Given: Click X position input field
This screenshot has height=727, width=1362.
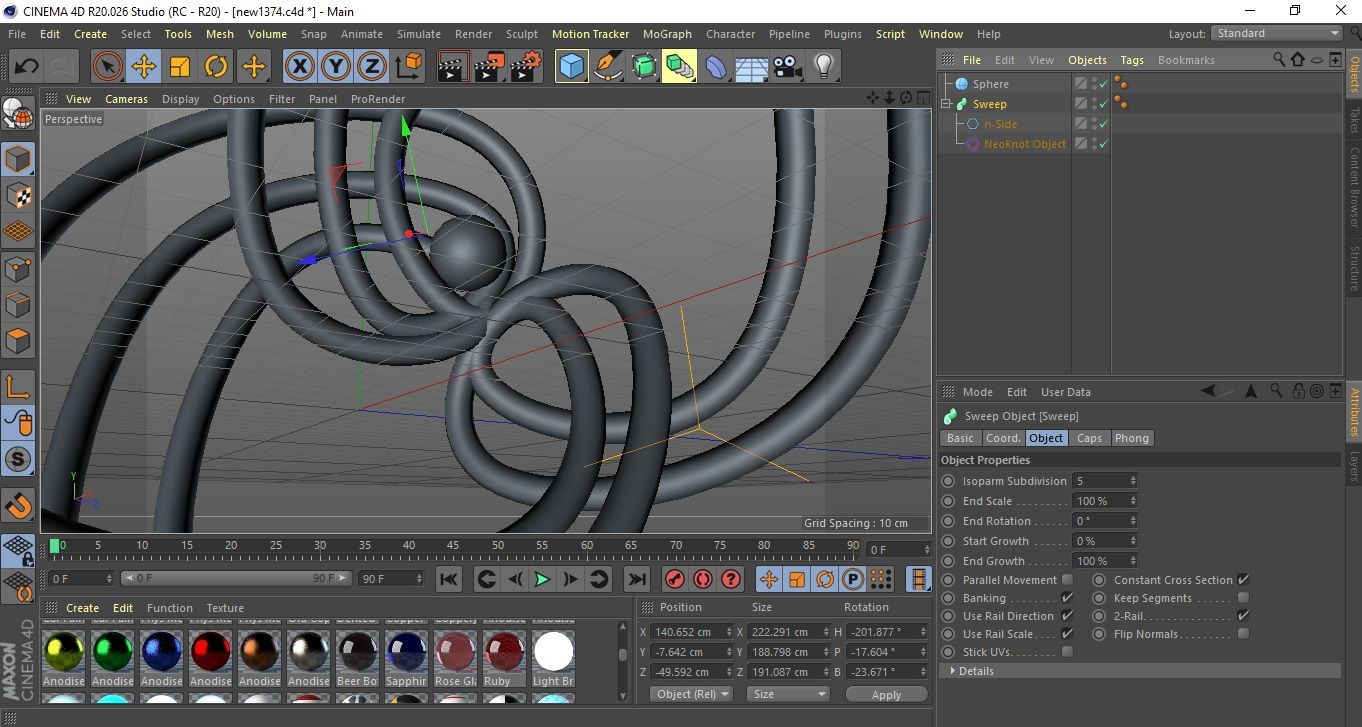Looking at the screenshot, I should coord(690,632).
